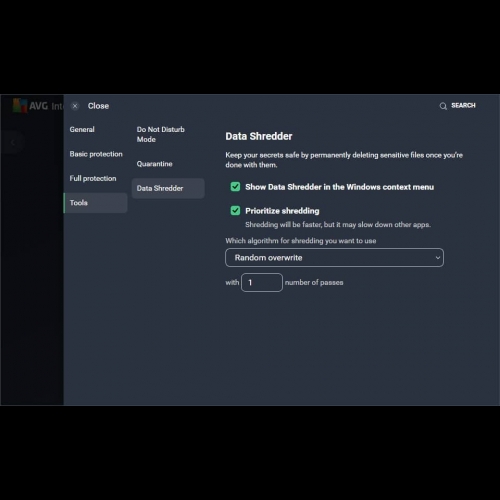Click the Prioritize shredding label
Image resolution: width=500 pixels, height=500 pixels.
click(x=282, y=211)
